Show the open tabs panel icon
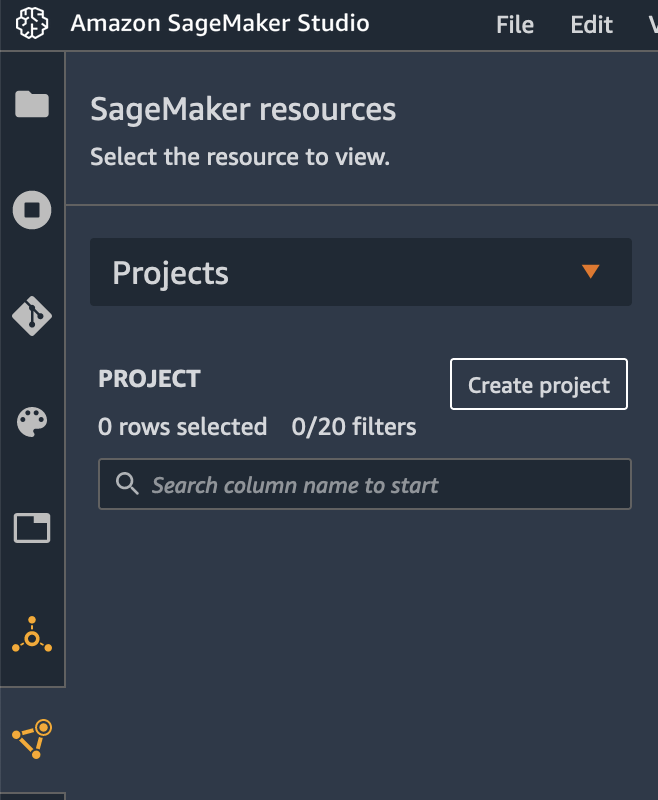 pyautogui.click(x=32, y=528)
